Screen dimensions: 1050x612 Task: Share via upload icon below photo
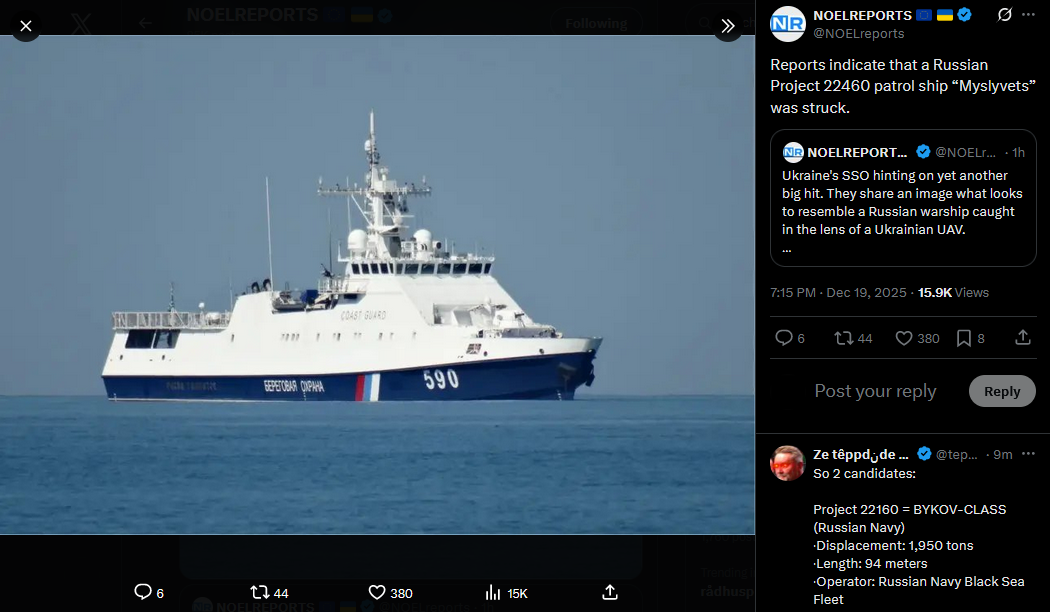pyautogui.click(x=609, y=592)
